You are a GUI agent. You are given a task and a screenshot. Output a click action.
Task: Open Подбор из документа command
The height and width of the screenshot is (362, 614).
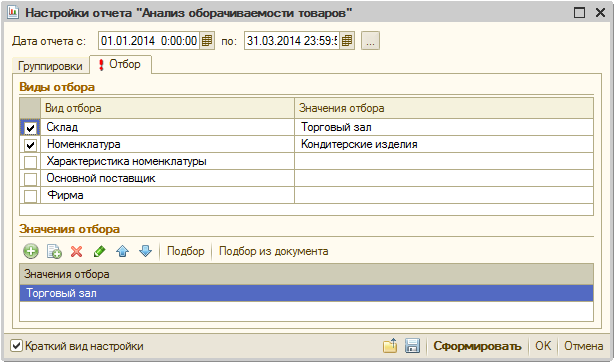tap(273, 251)
